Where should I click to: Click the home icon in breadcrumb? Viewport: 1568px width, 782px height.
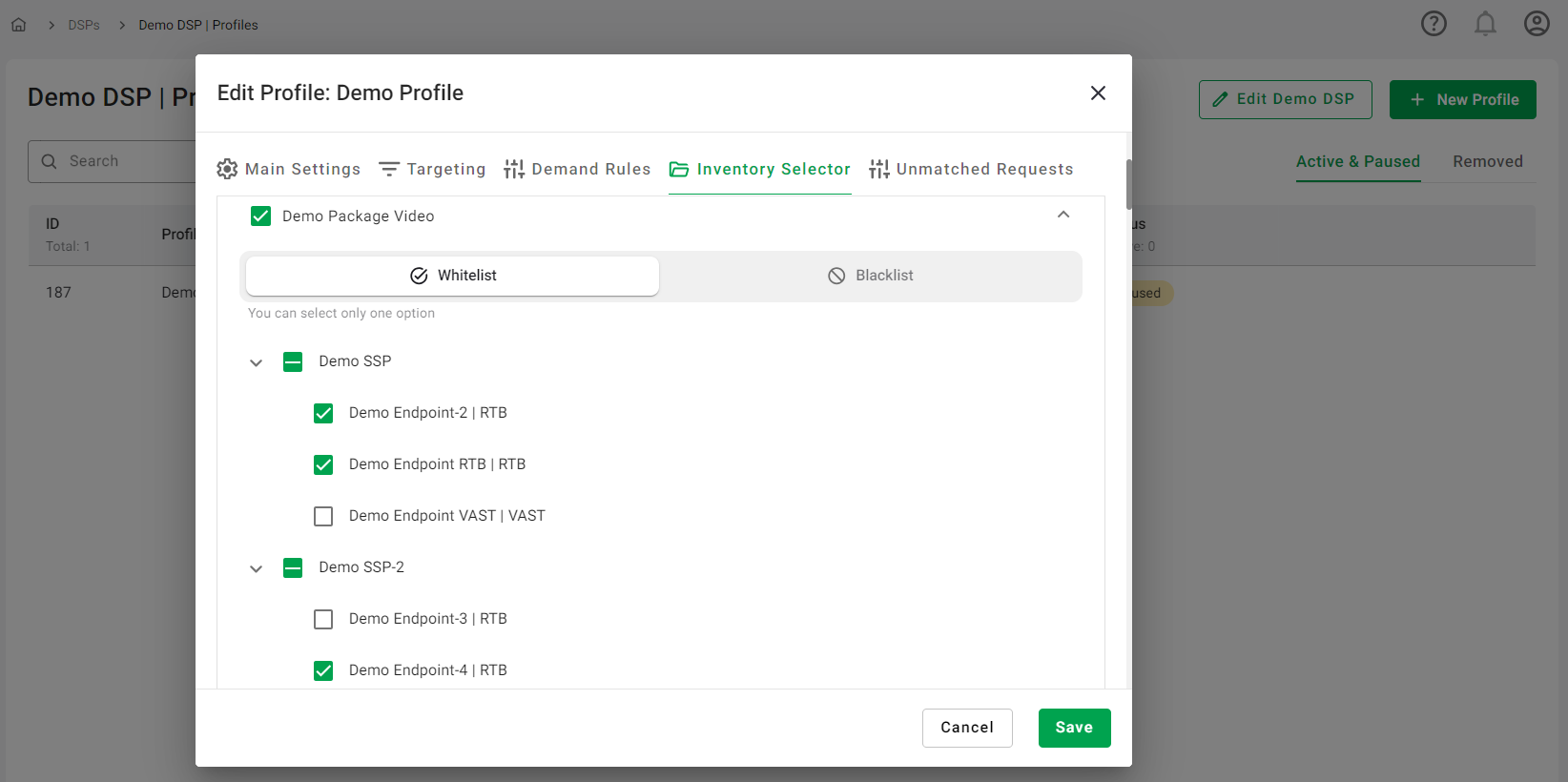[18, 25]
